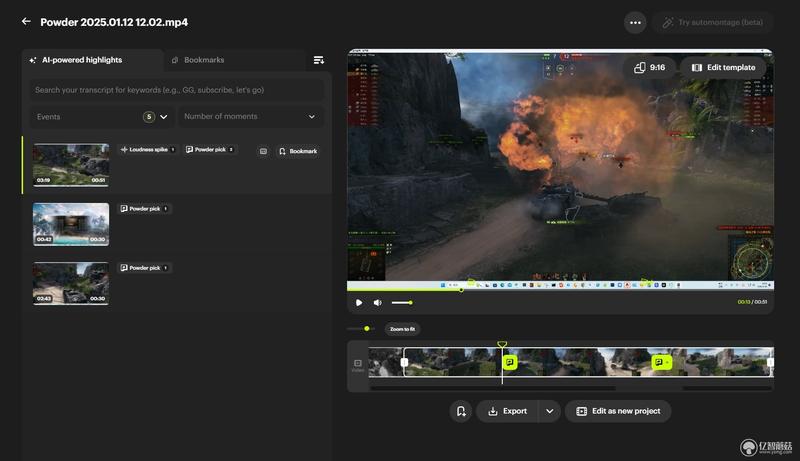800x461 pixels.
Task: Play the video preview
Action: point(359,302)
